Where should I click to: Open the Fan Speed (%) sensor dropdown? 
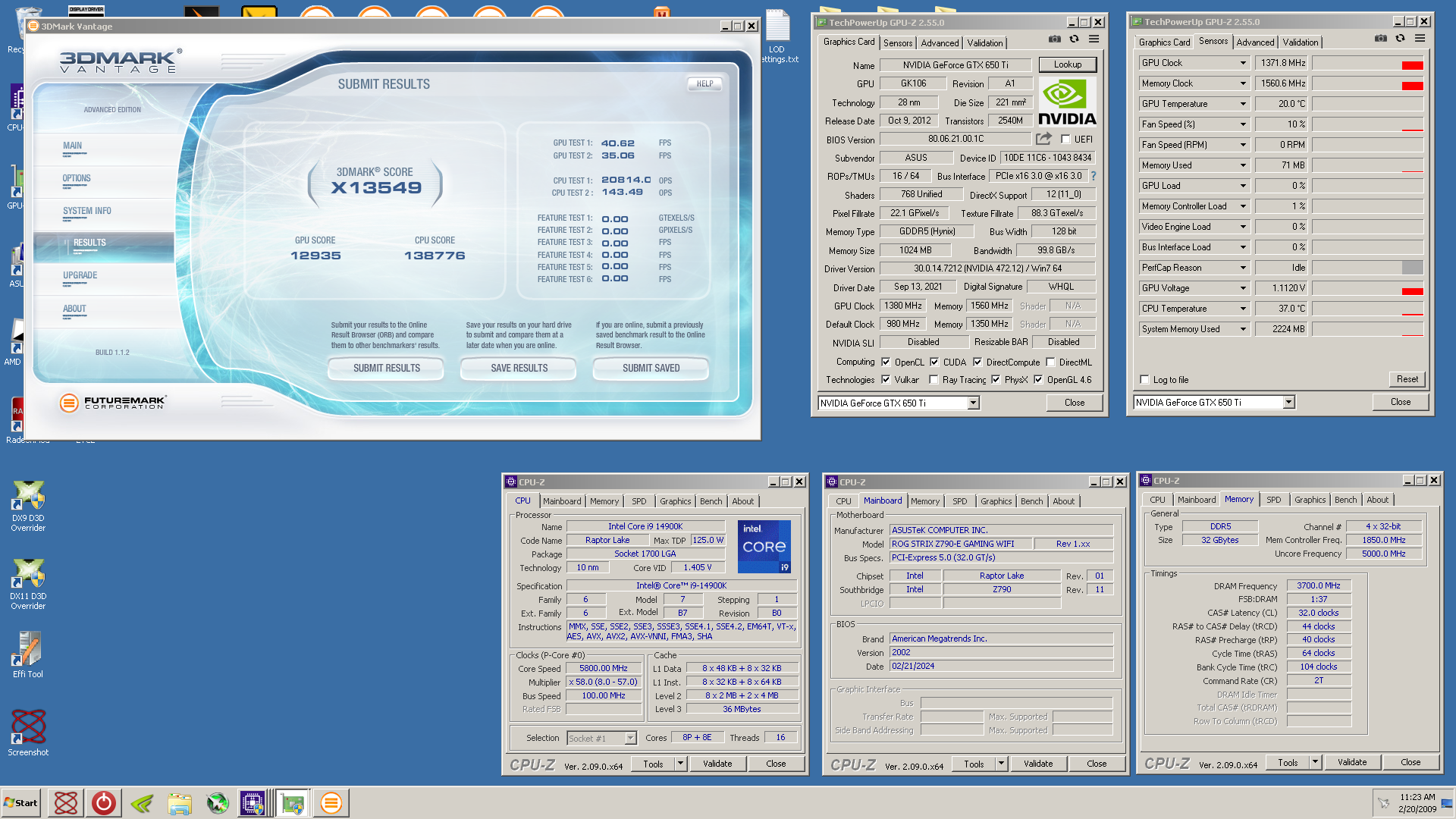1243,124
